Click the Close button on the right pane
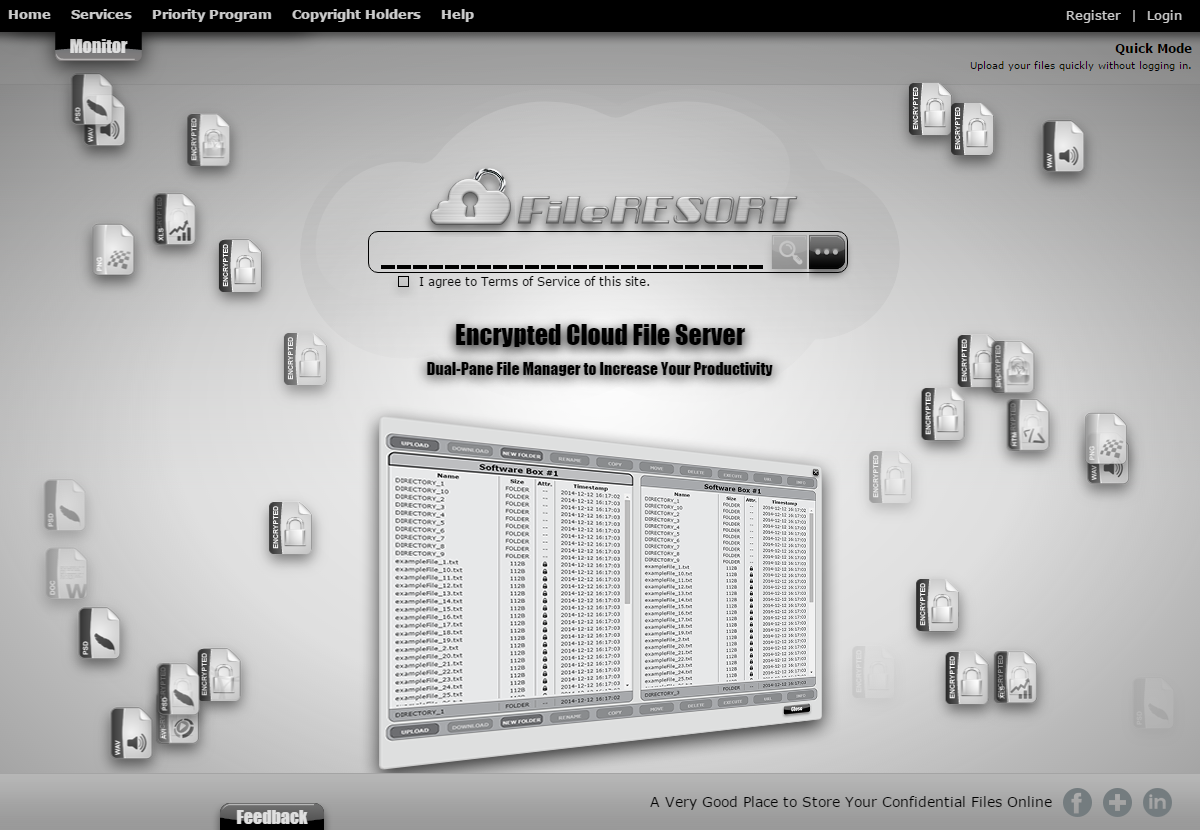 pos(797,708)
